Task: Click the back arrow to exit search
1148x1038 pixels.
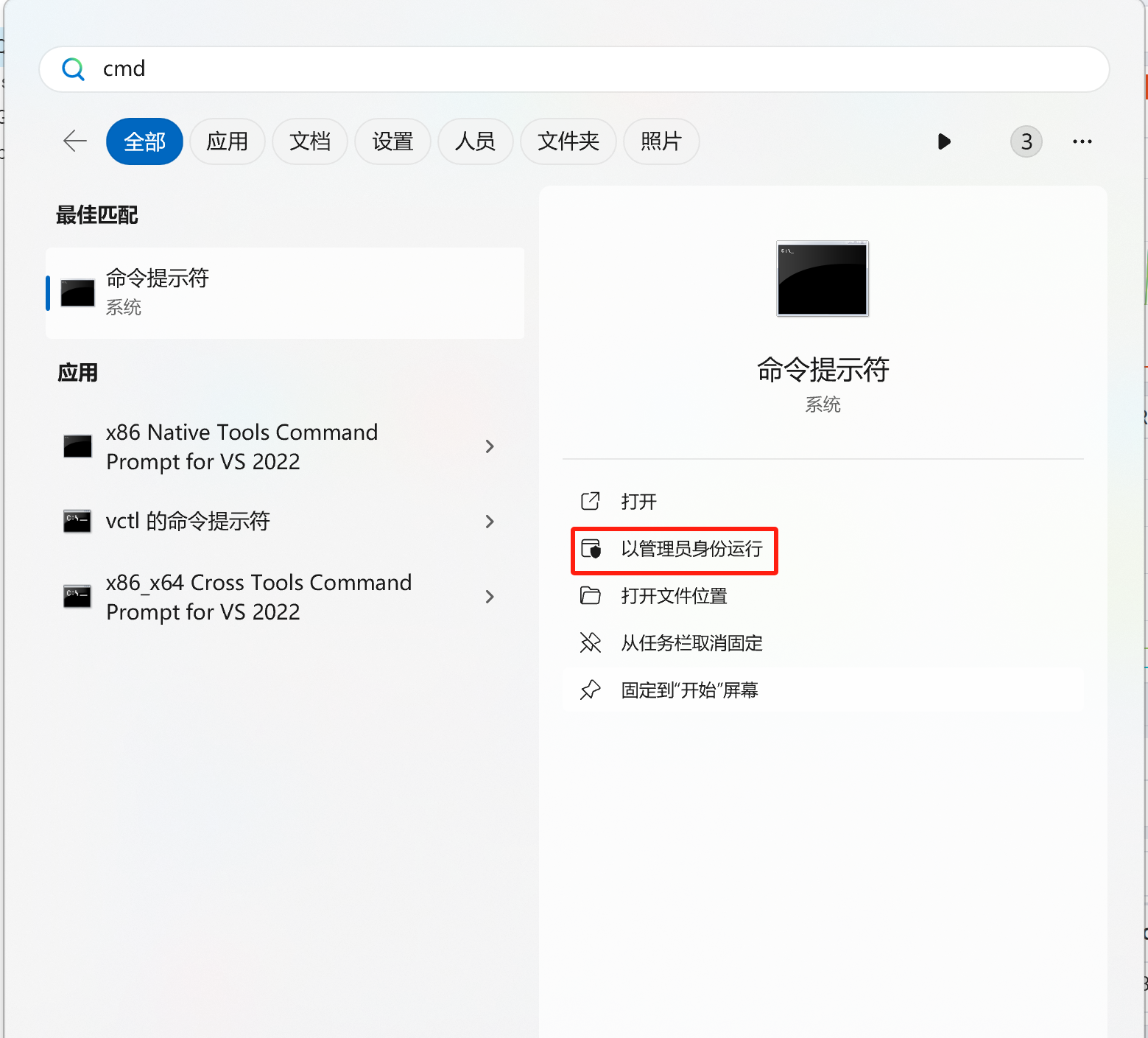Action: point(74,141)
